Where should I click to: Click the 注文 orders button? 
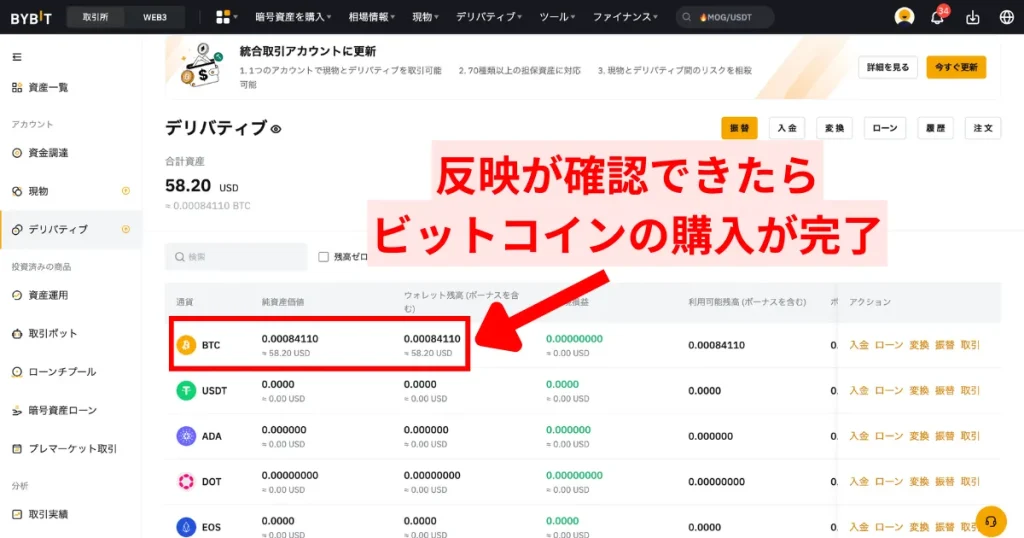pos(983,128)
